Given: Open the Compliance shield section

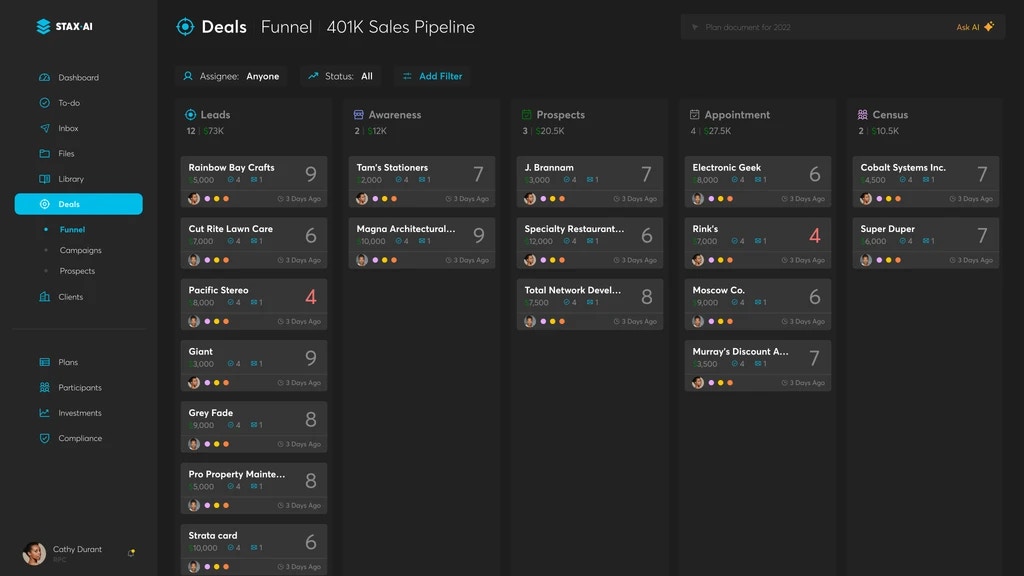Looking at the screenshot, I should [79, 438].
